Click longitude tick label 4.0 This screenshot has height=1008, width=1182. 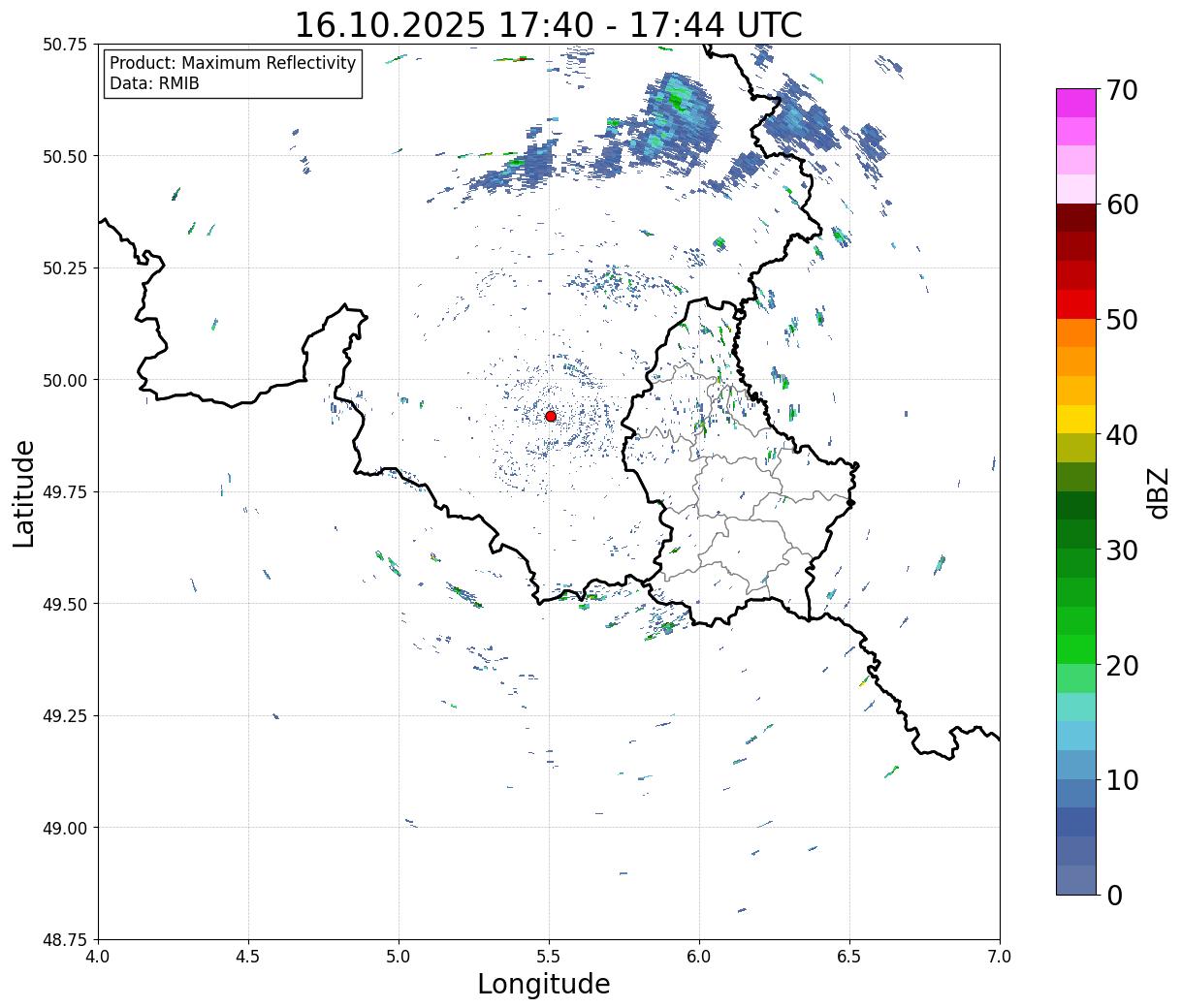(x=98, y=957)
